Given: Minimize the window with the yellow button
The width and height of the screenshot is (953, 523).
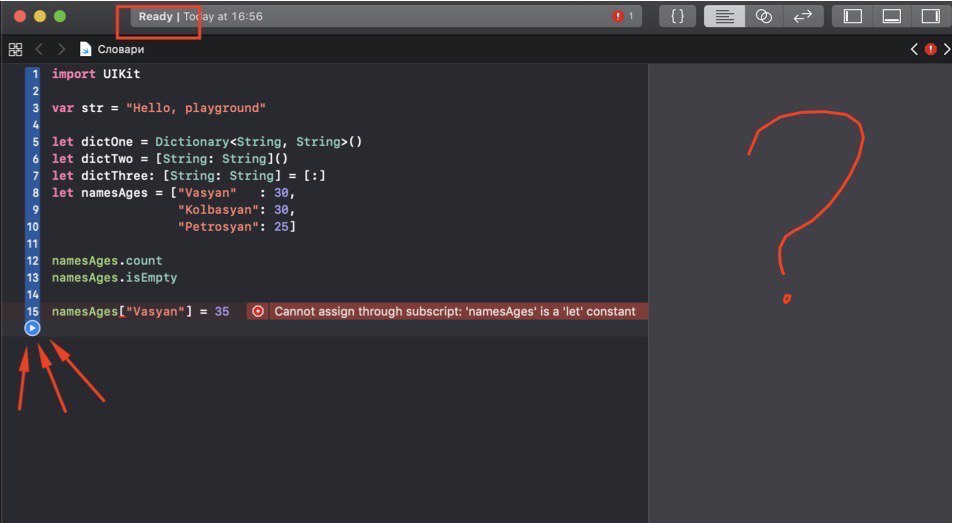Looking at the screenshot, I should pos(40,16).
